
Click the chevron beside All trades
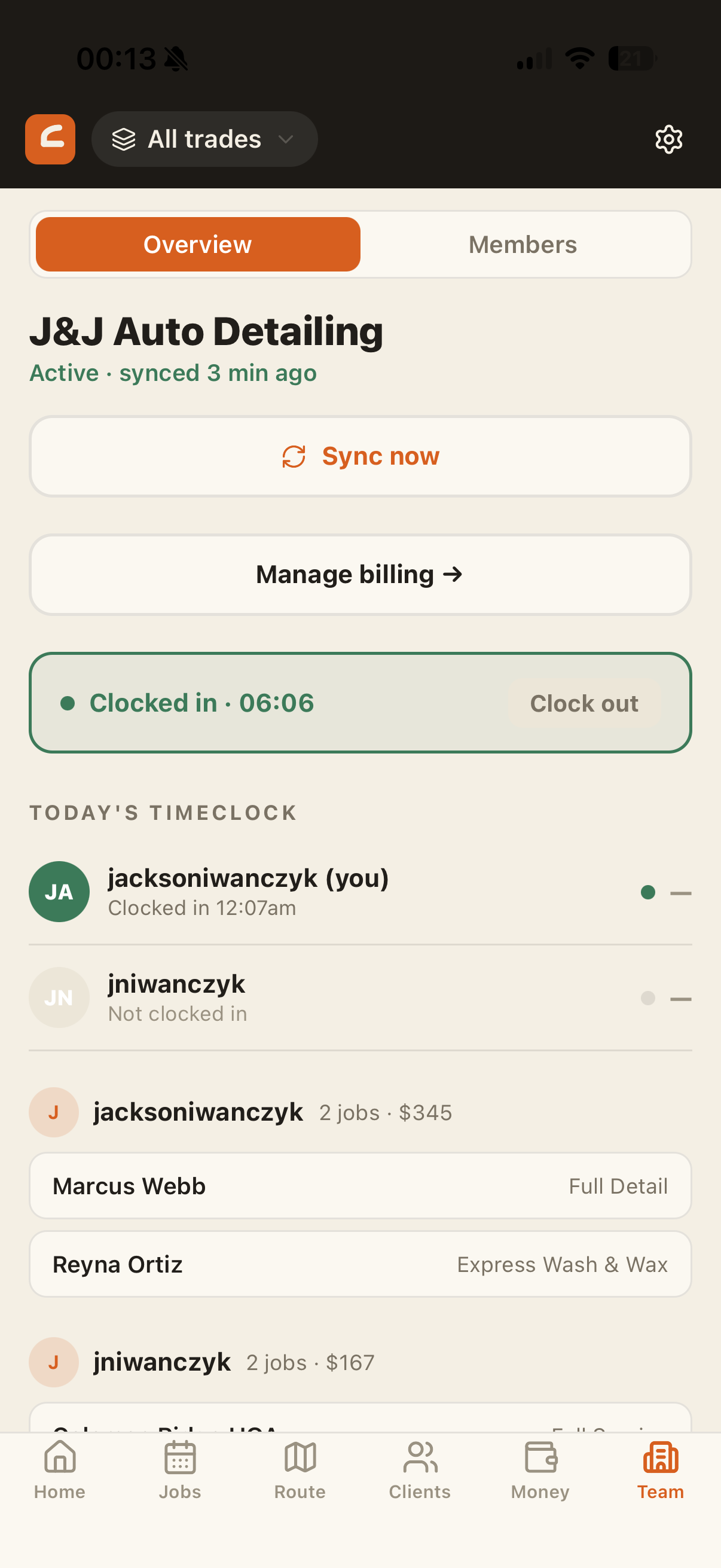pos(285,139)
